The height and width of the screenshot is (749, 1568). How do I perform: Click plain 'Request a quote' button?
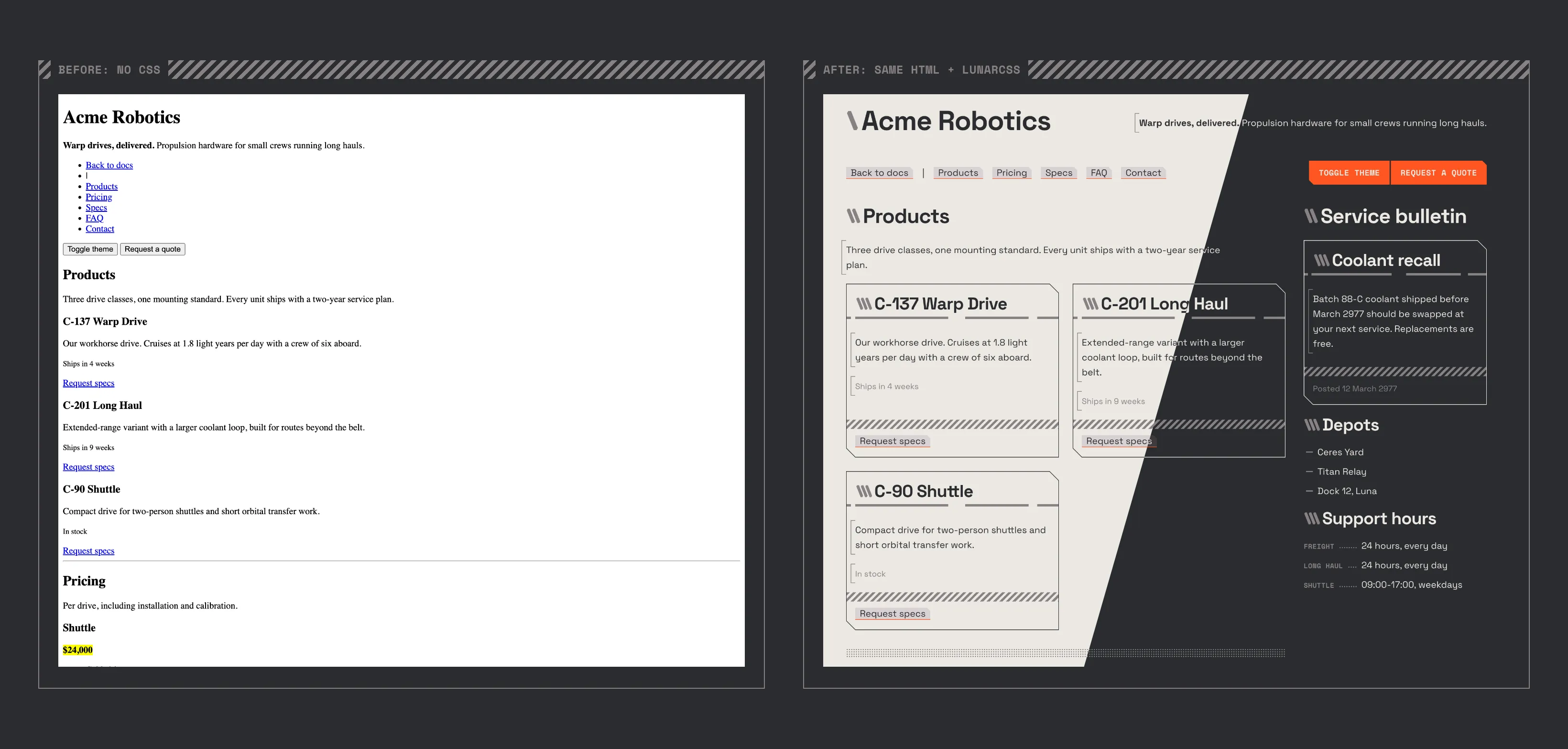(153, 249)
